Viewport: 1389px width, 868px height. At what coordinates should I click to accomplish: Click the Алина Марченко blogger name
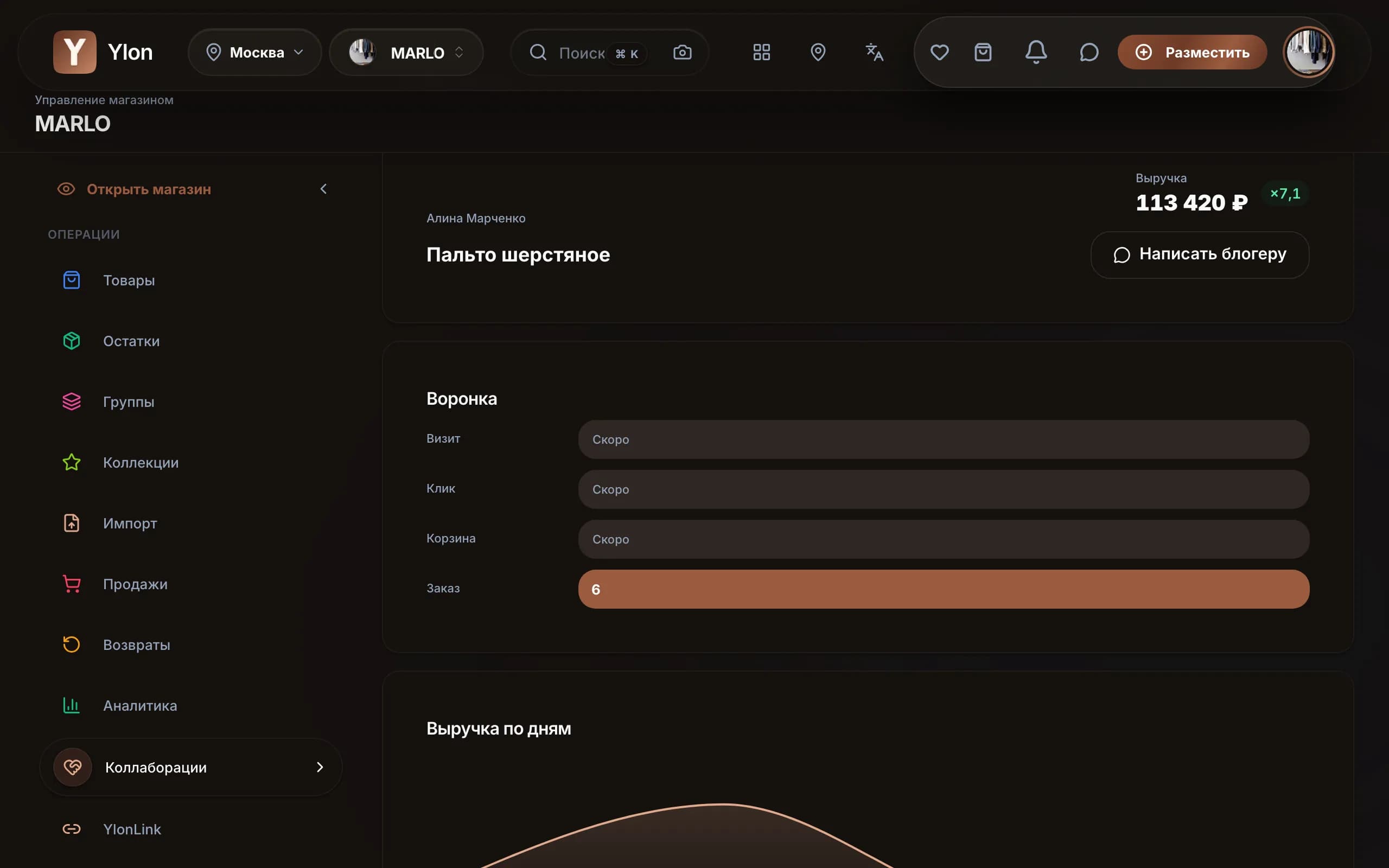476,218
